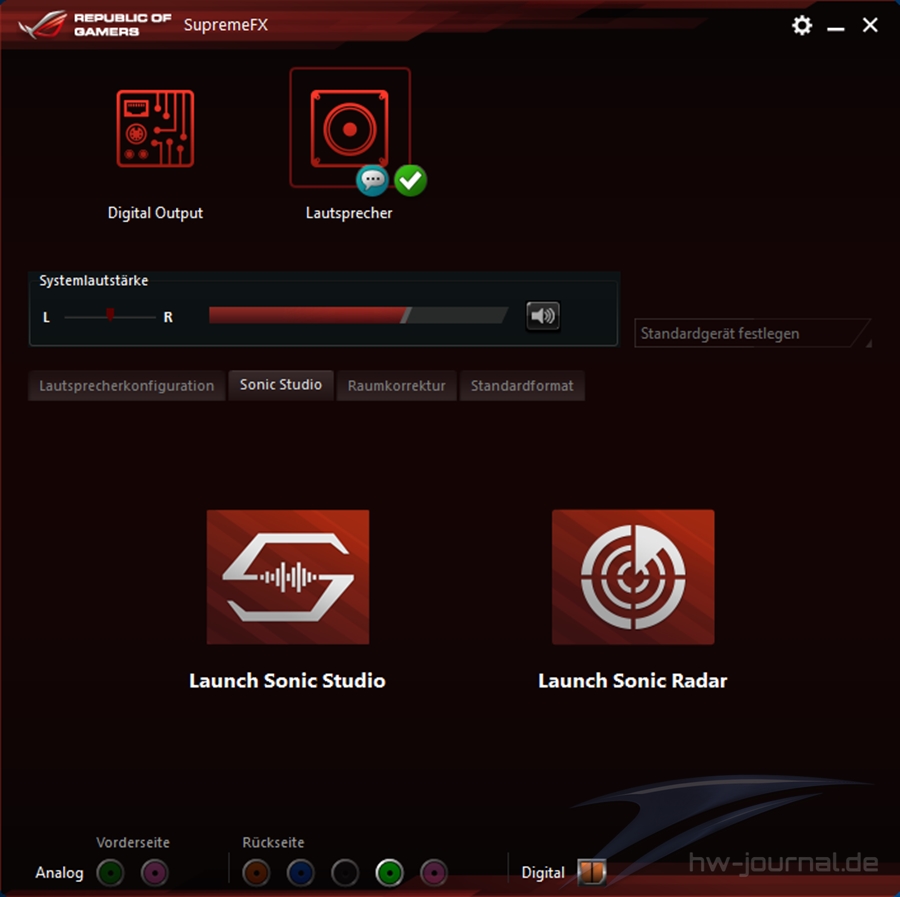900x897 pixels.
Task: Select the Digital Output device icon
Action: pos(155,128)
